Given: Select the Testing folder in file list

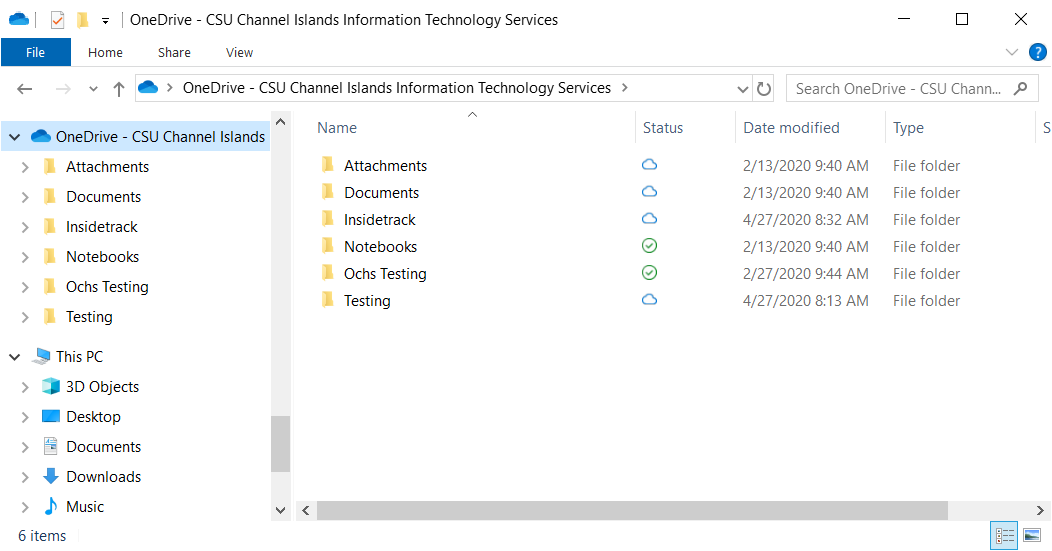Looking at the screenshot, I should pos(367,301).
